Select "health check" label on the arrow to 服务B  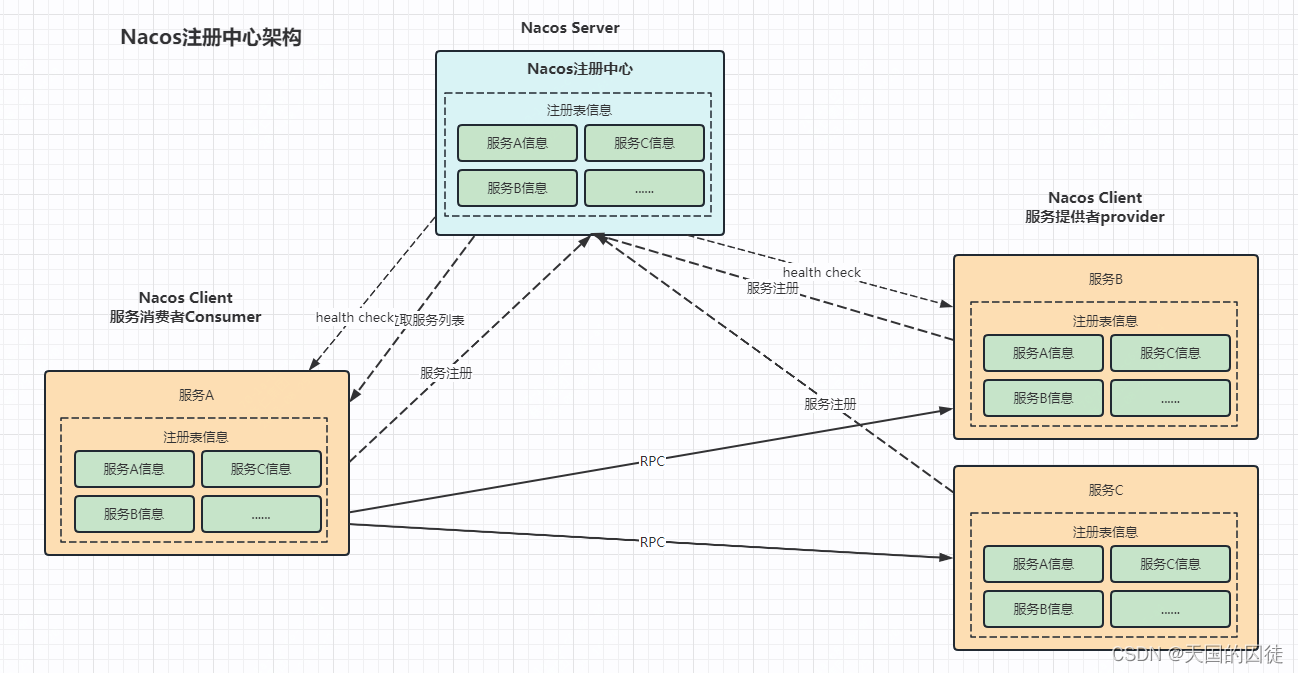click(822, 272)
